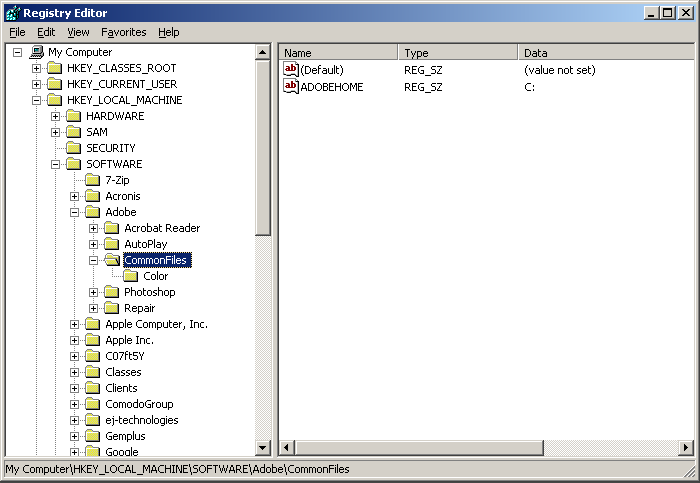
Task: Collapse the SOFTWARE key
Action: coord(55,165)
